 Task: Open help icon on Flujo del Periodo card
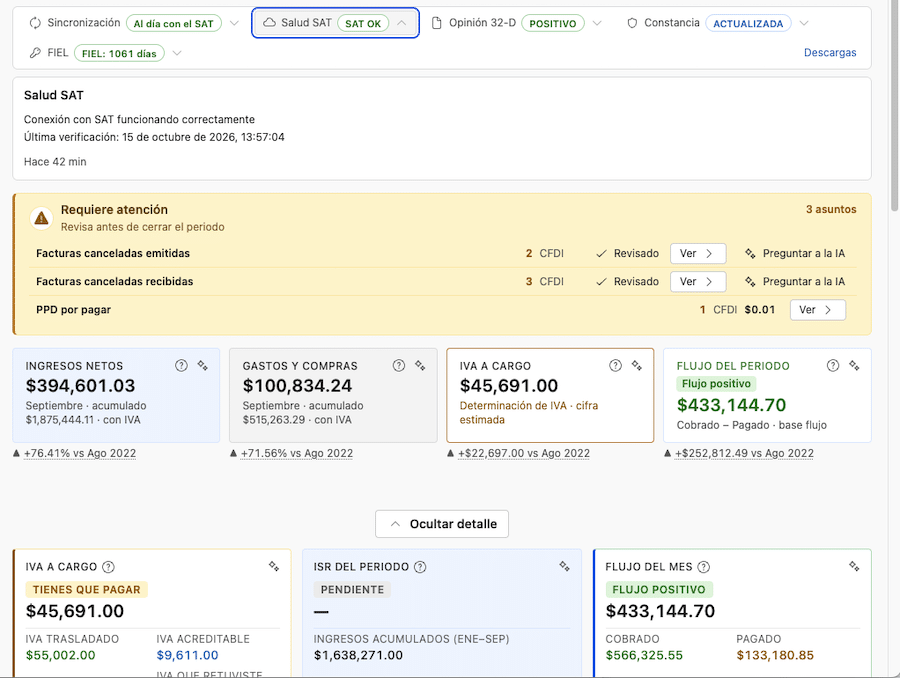833,366
